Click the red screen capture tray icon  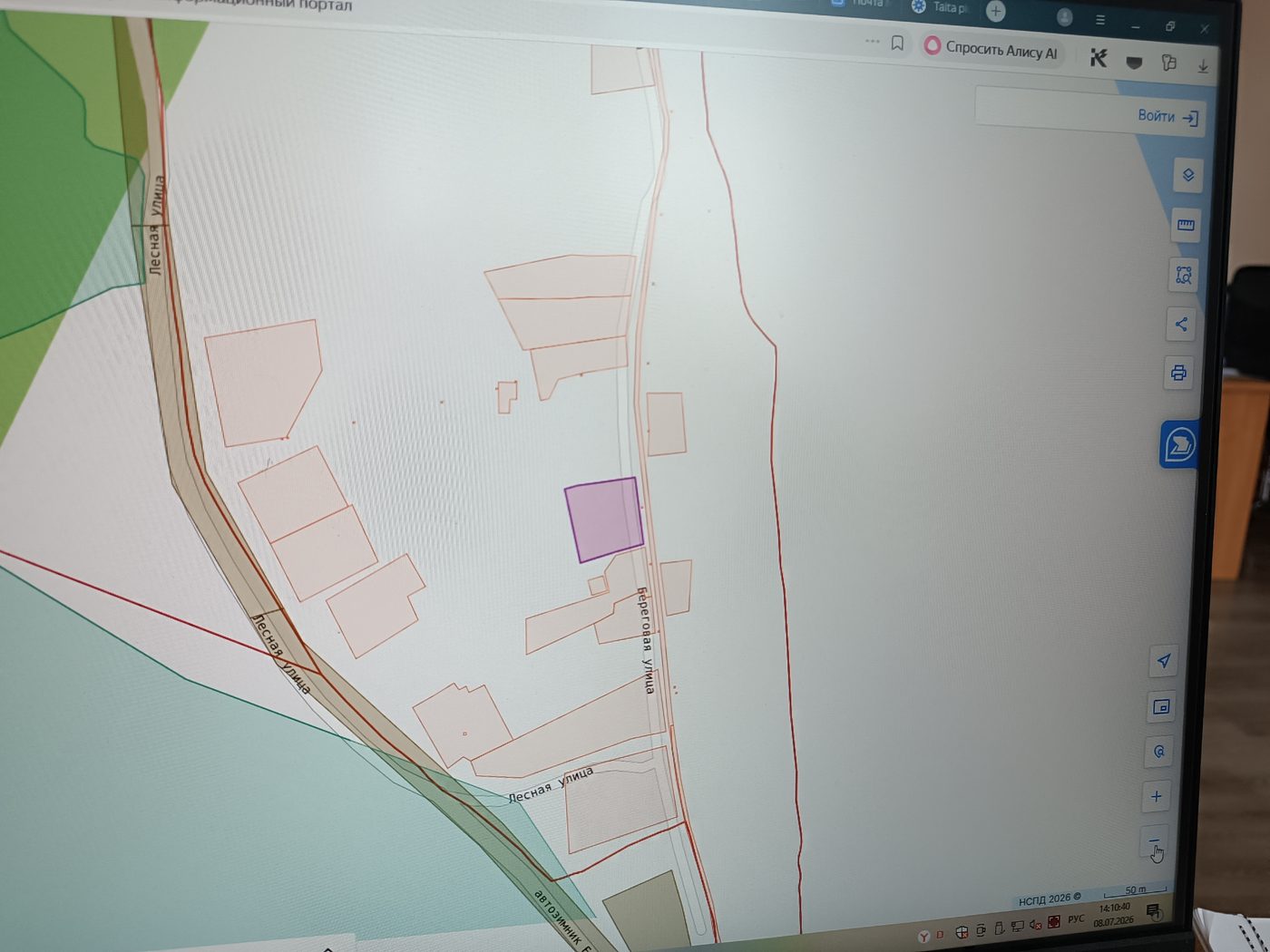click(1054, 922)
